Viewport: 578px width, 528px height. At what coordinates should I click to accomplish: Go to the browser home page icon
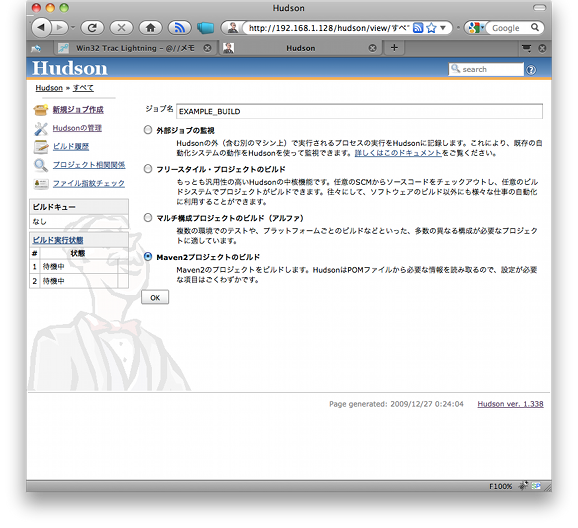tap(150, 28)
